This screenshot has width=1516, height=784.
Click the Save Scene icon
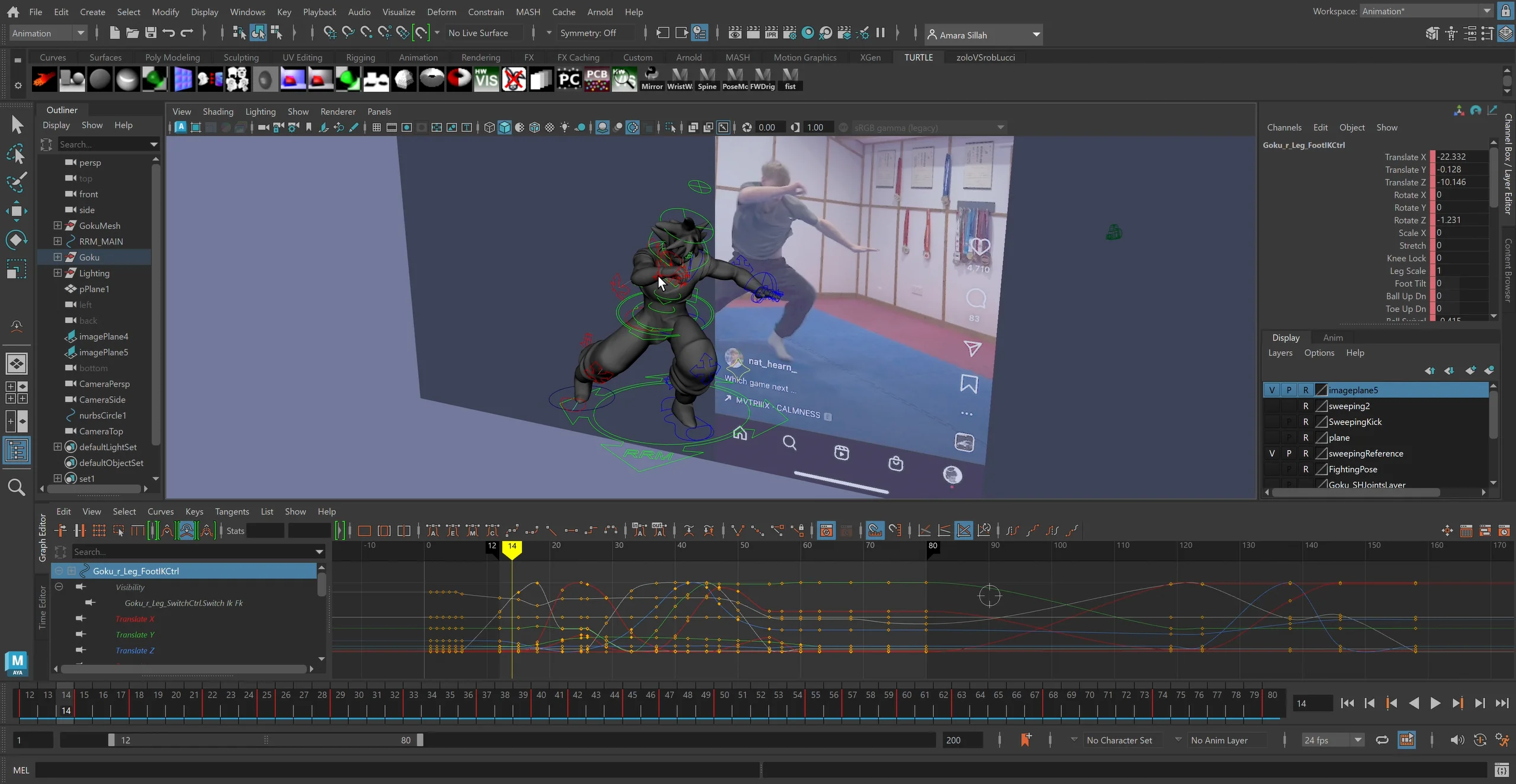click(x=151, y=33)
